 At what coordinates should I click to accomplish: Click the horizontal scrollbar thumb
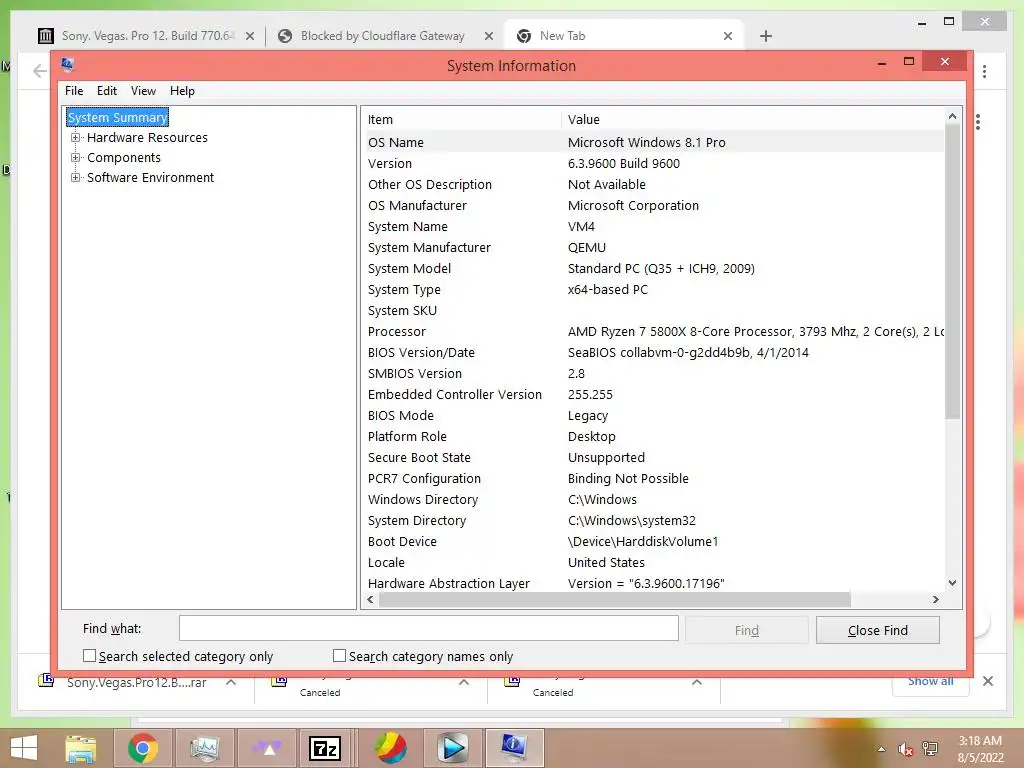[615, 600]
